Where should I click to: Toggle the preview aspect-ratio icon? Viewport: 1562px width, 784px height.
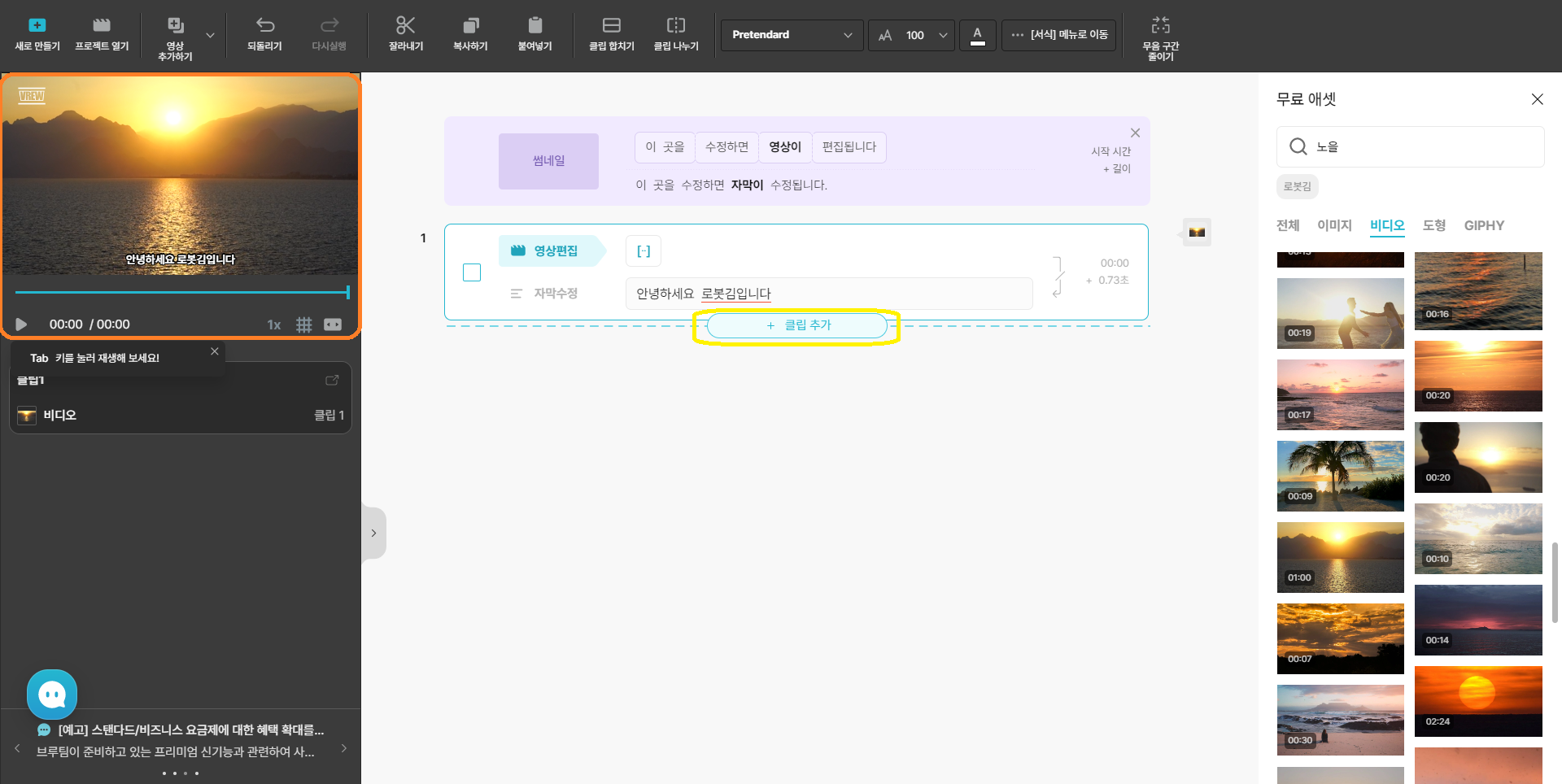333,324
